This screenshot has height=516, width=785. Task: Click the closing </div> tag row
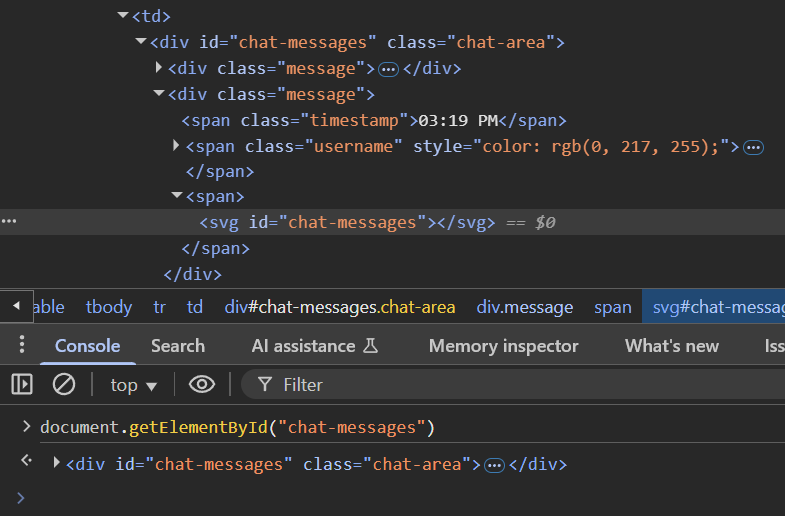[x=192, y=275]
